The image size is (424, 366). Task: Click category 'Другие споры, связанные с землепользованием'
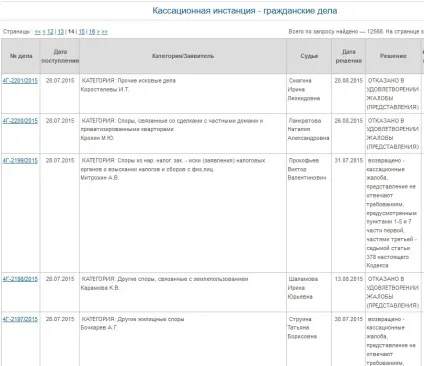coord(183,279)
